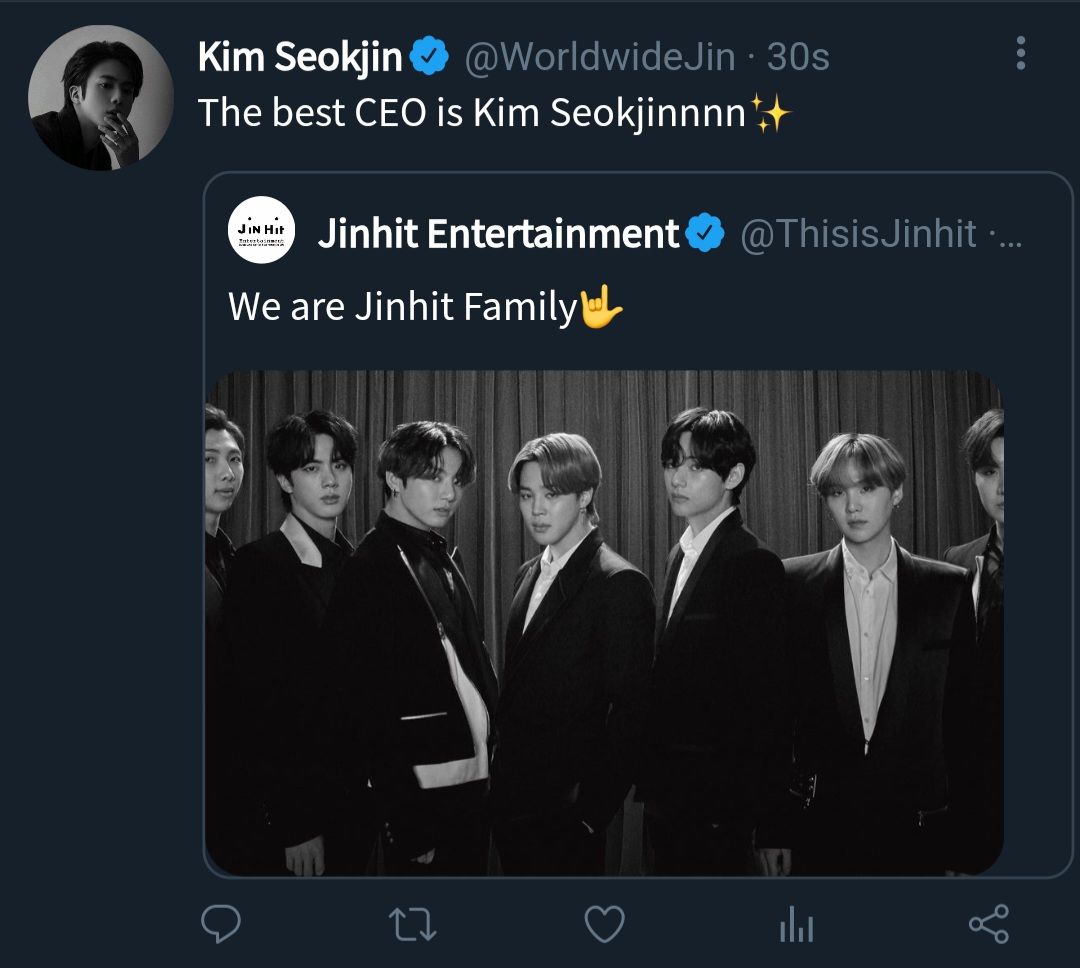The height and width of the screenshot is (968, 1080).
Task: Open the Jinhit Entertainment account name
Action: (x=498, y=234)
